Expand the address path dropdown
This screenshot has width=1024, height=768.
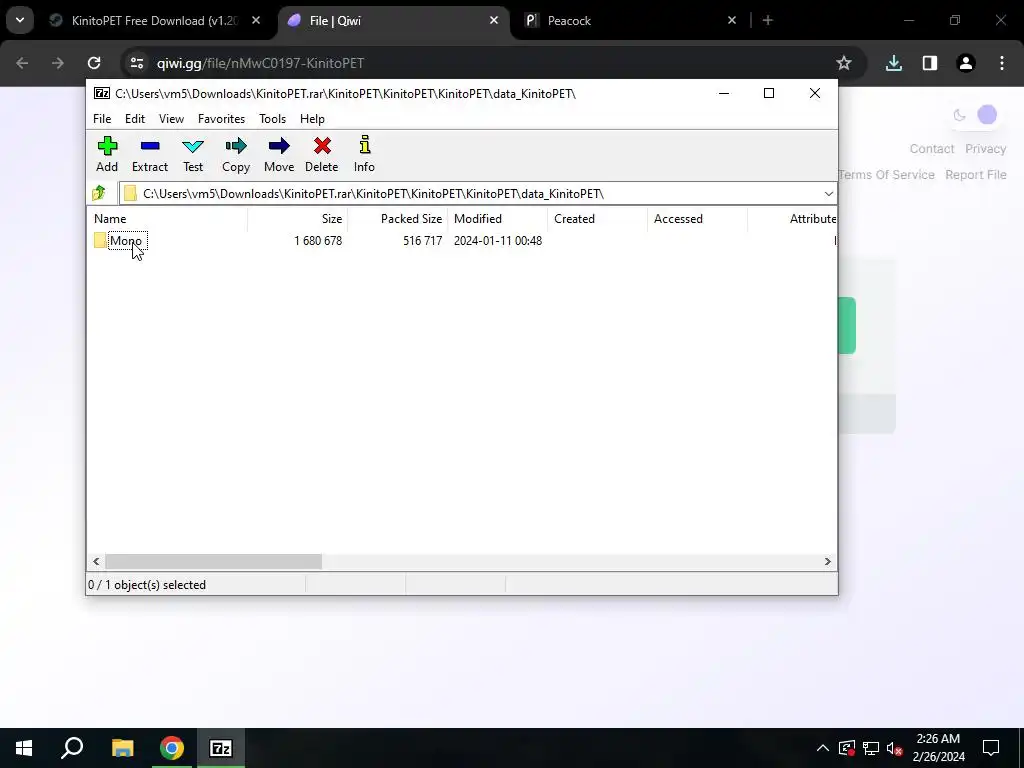pos(828,193)
